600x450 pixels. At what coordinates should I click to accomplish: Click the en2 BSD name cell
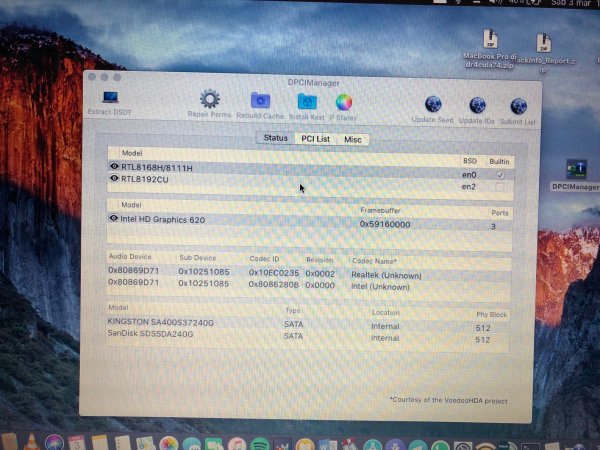tap(469, 187)
